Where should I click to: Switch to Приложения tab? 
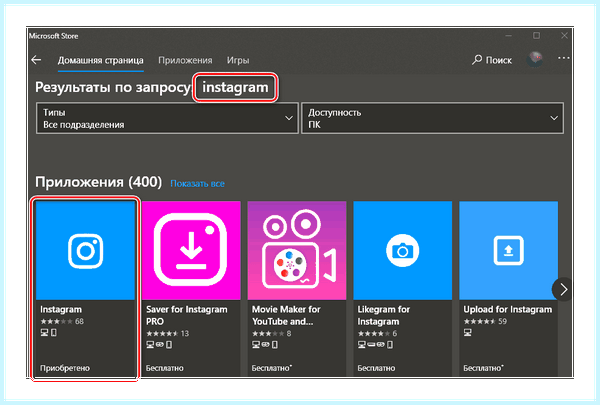[x=185, y=60]
